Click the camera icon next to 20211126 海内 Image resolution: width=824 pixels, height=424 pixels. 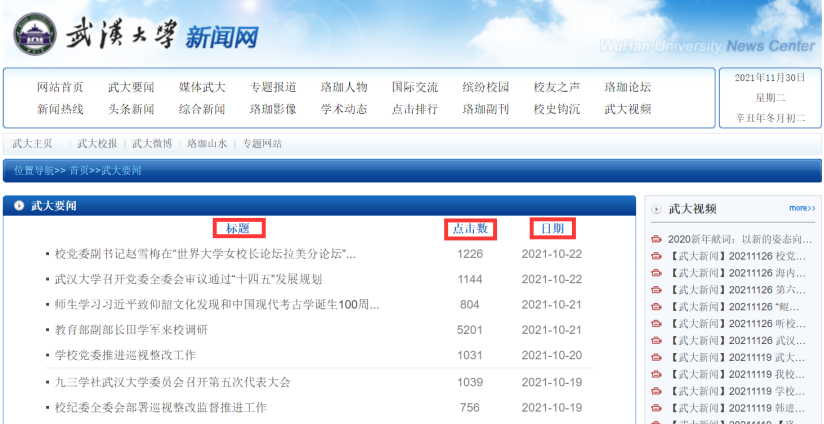[x=656, y=273]
